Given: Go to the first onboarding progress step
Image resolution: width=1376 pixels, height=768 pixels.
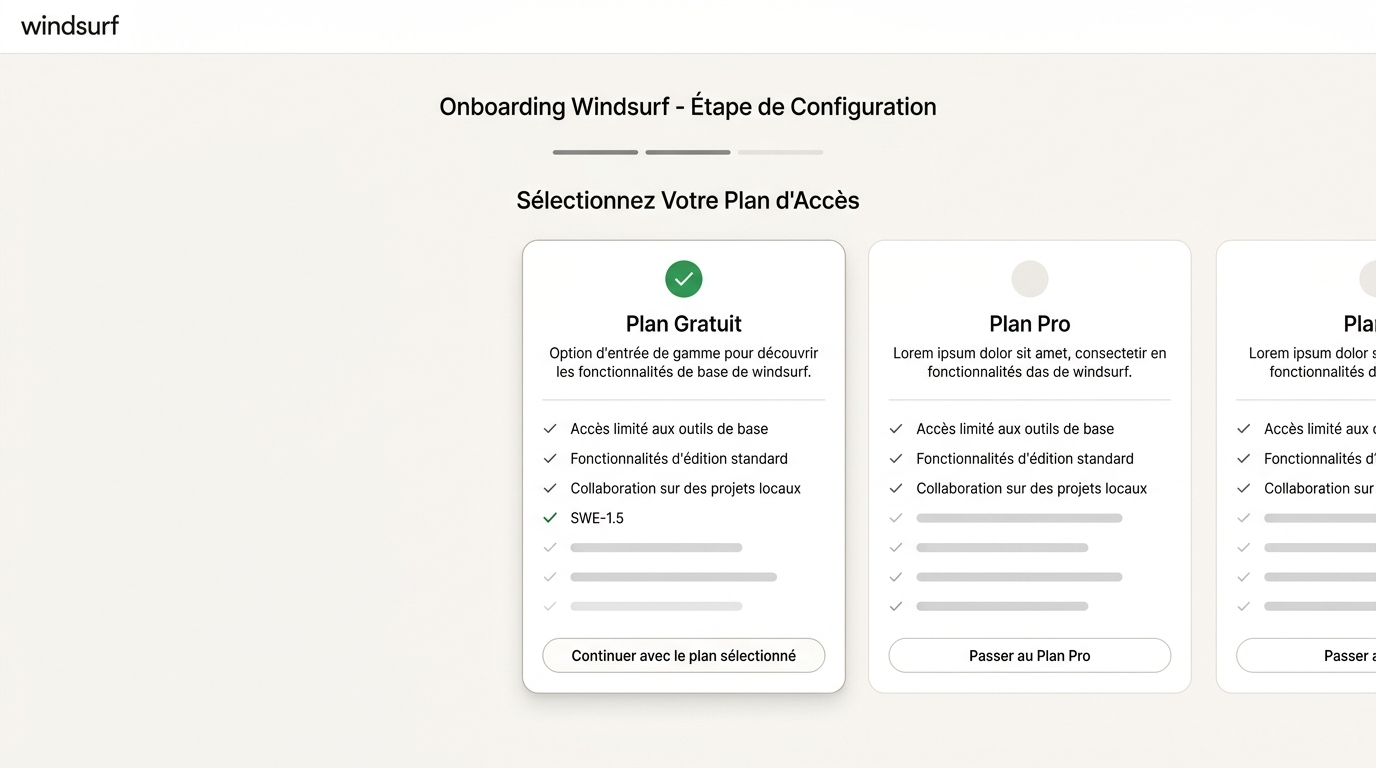Looking at the screenshot, I should (x=595, y=152).
